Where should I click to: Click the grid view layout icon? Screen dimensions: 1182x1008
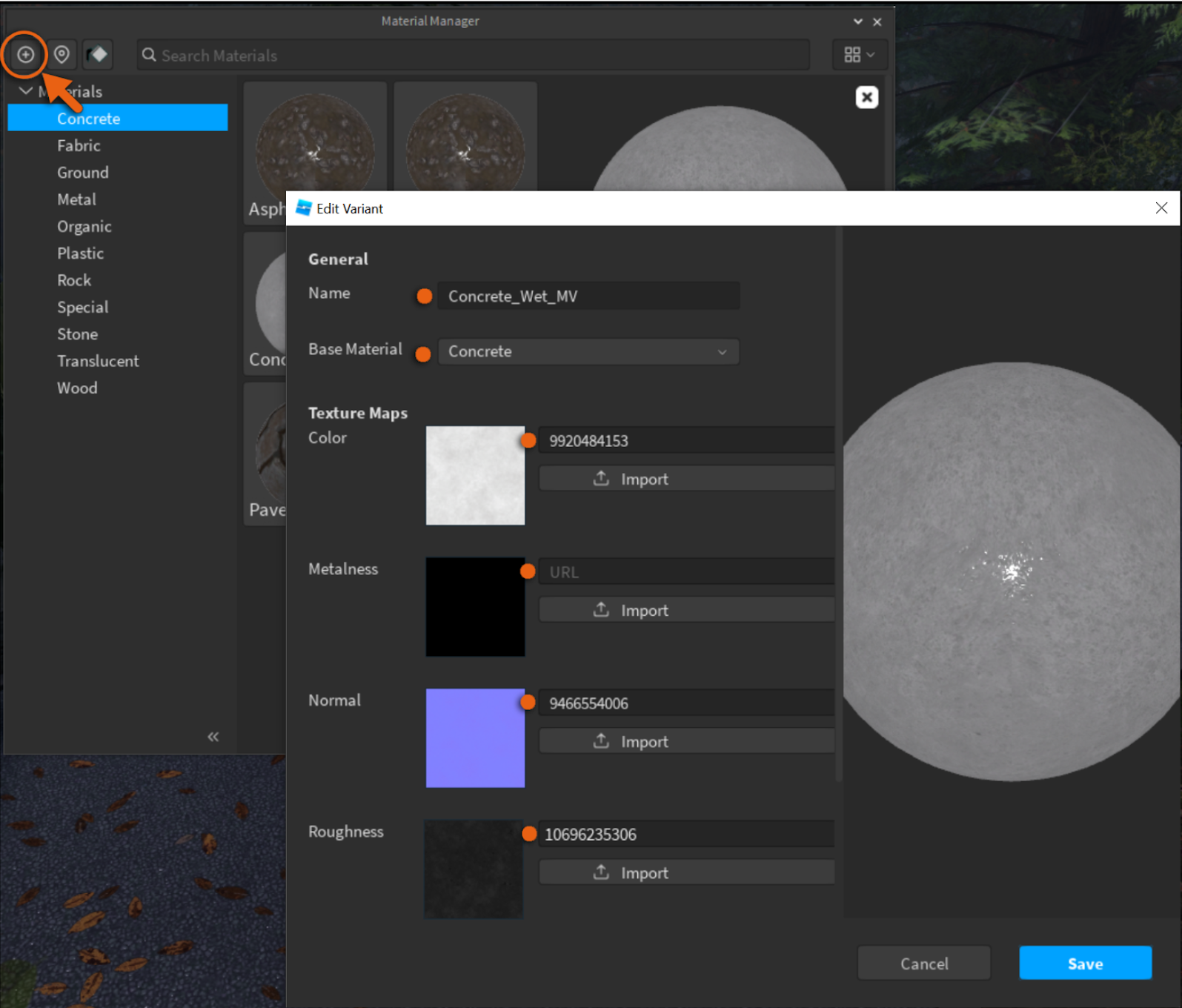(858, 55)
